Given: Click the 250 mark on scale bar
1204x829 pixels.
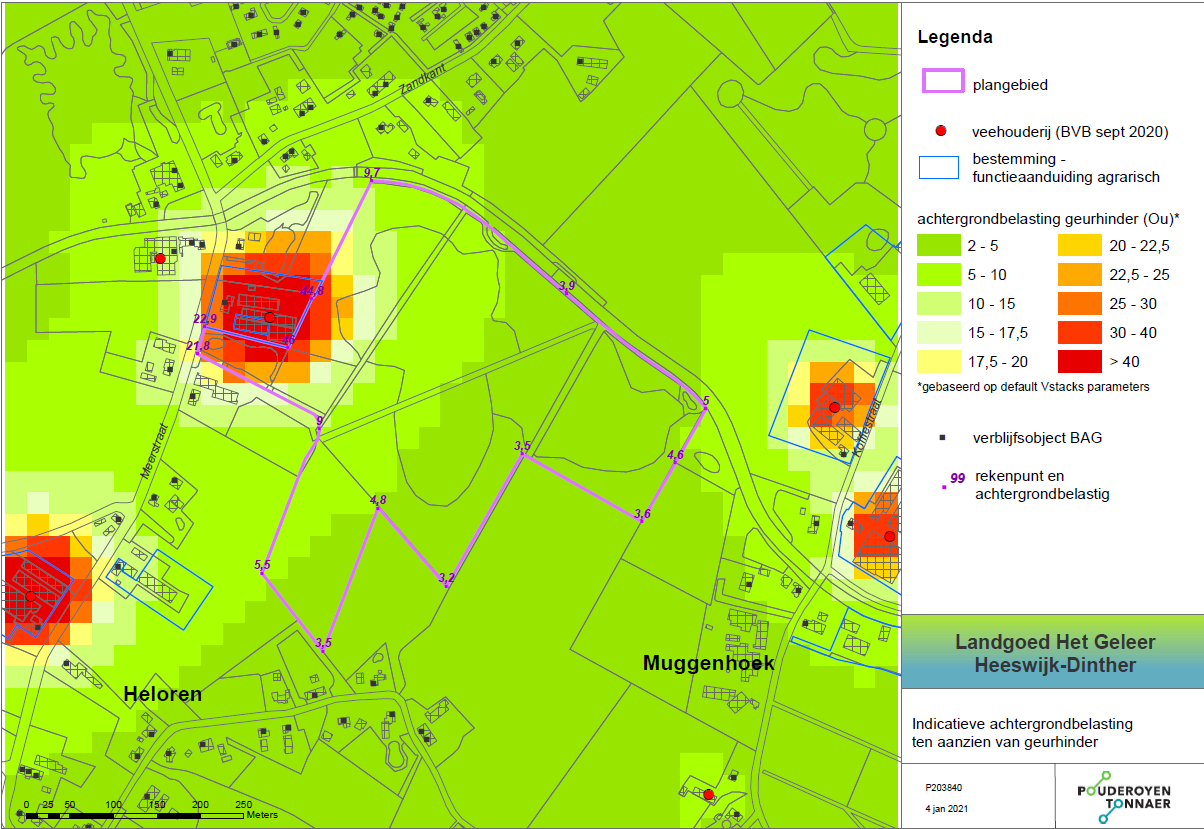Looking at the screenshot, I should (x=243, y=804).
